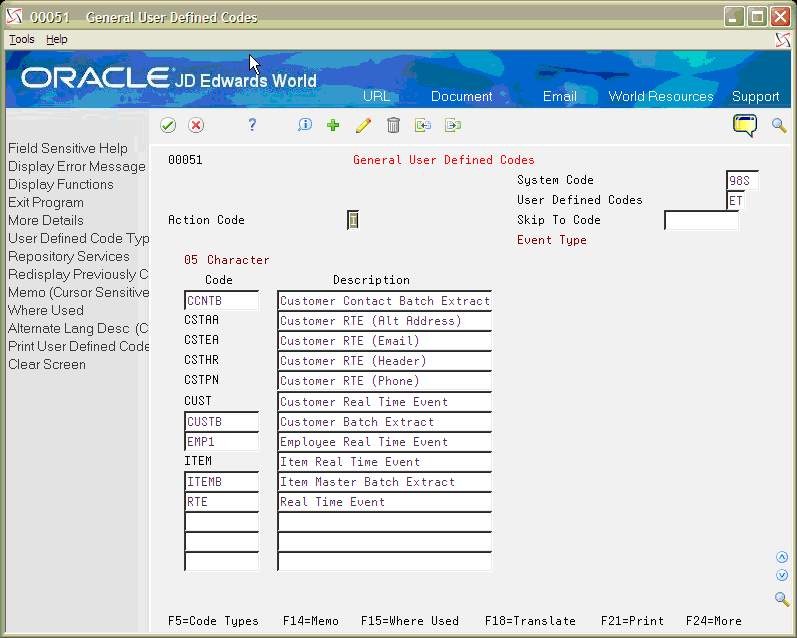The image size is (797, 638).
Task: Open the Support link in banner
Action: pos(755,96)
